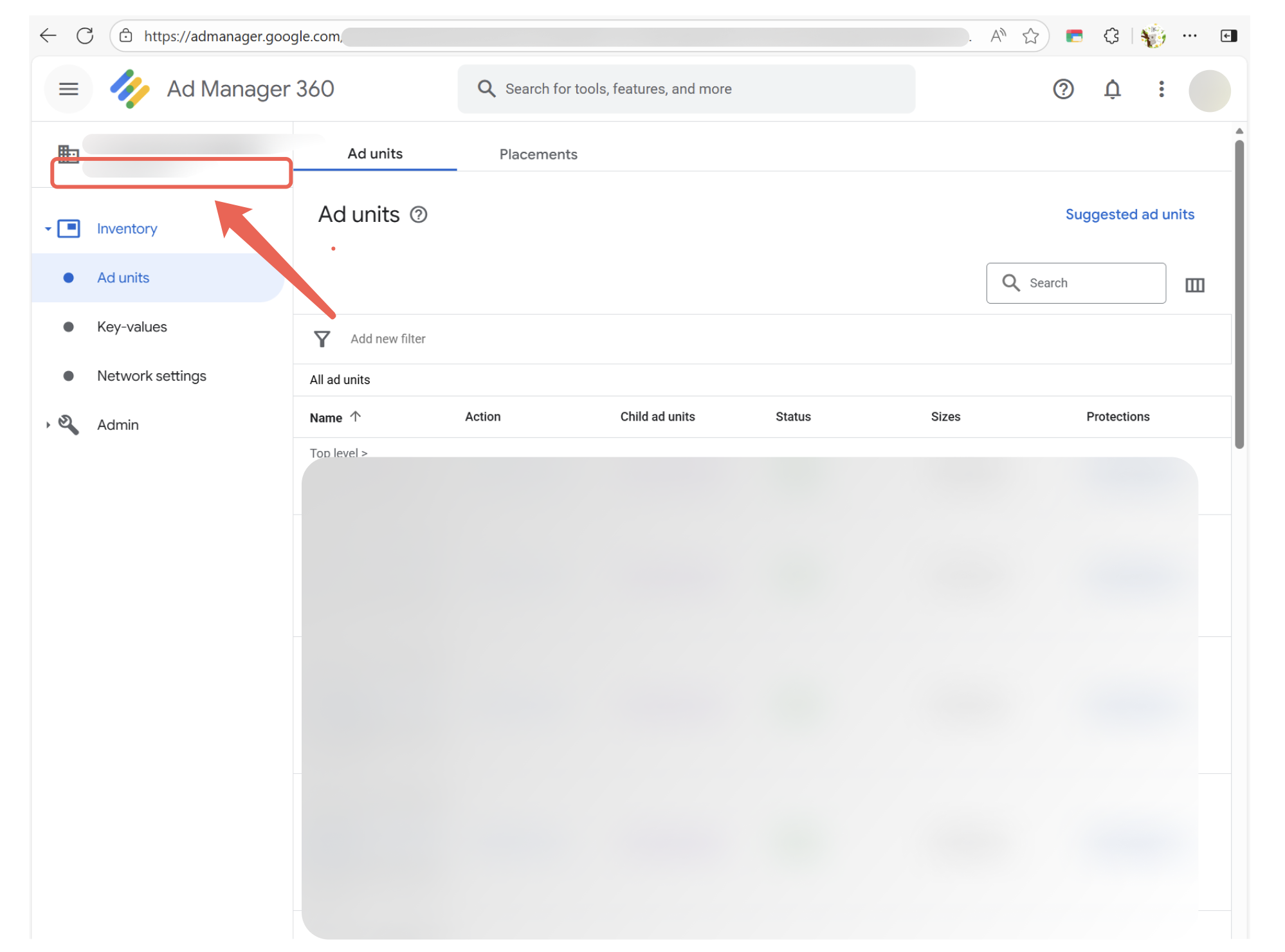The width and height of the screenshot is (1285, 952).
Task: Expand the Admin section
Action: [48, 425]
